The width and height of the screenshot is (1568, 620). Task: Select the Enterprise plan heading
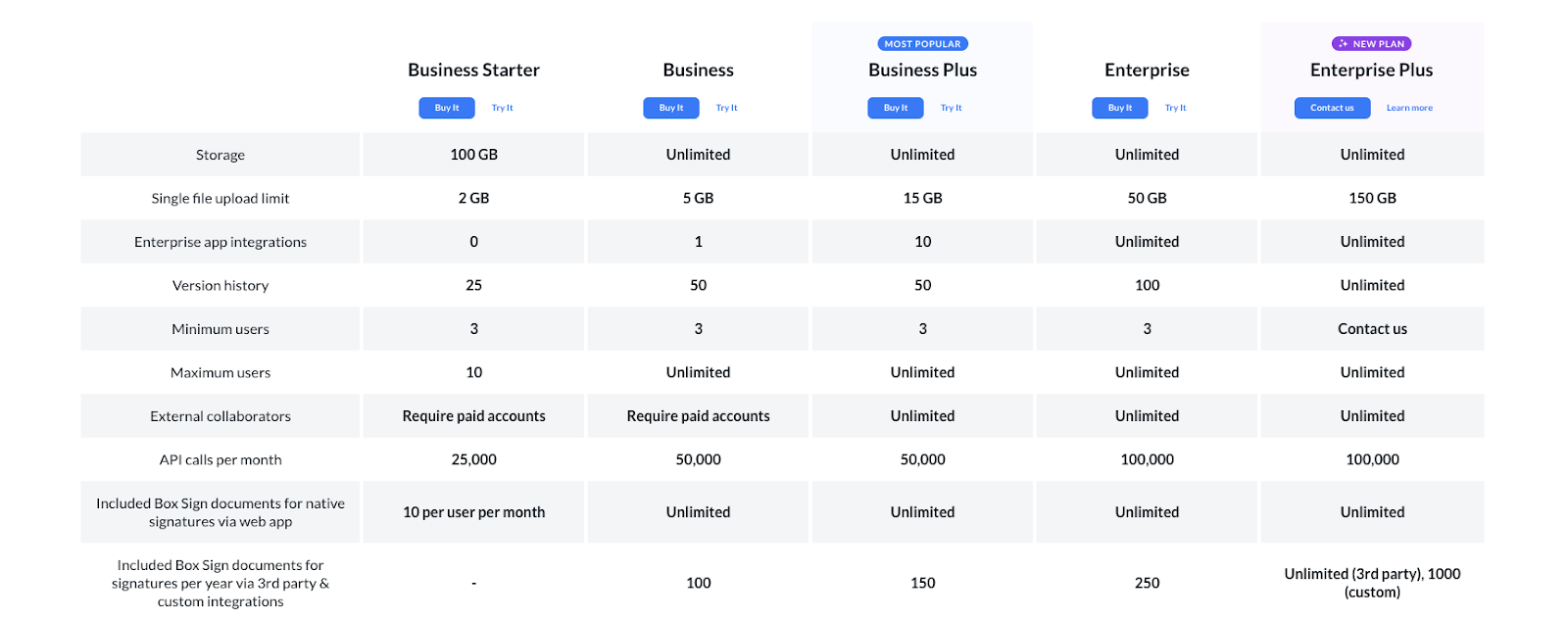click(x=1147, y=71)
